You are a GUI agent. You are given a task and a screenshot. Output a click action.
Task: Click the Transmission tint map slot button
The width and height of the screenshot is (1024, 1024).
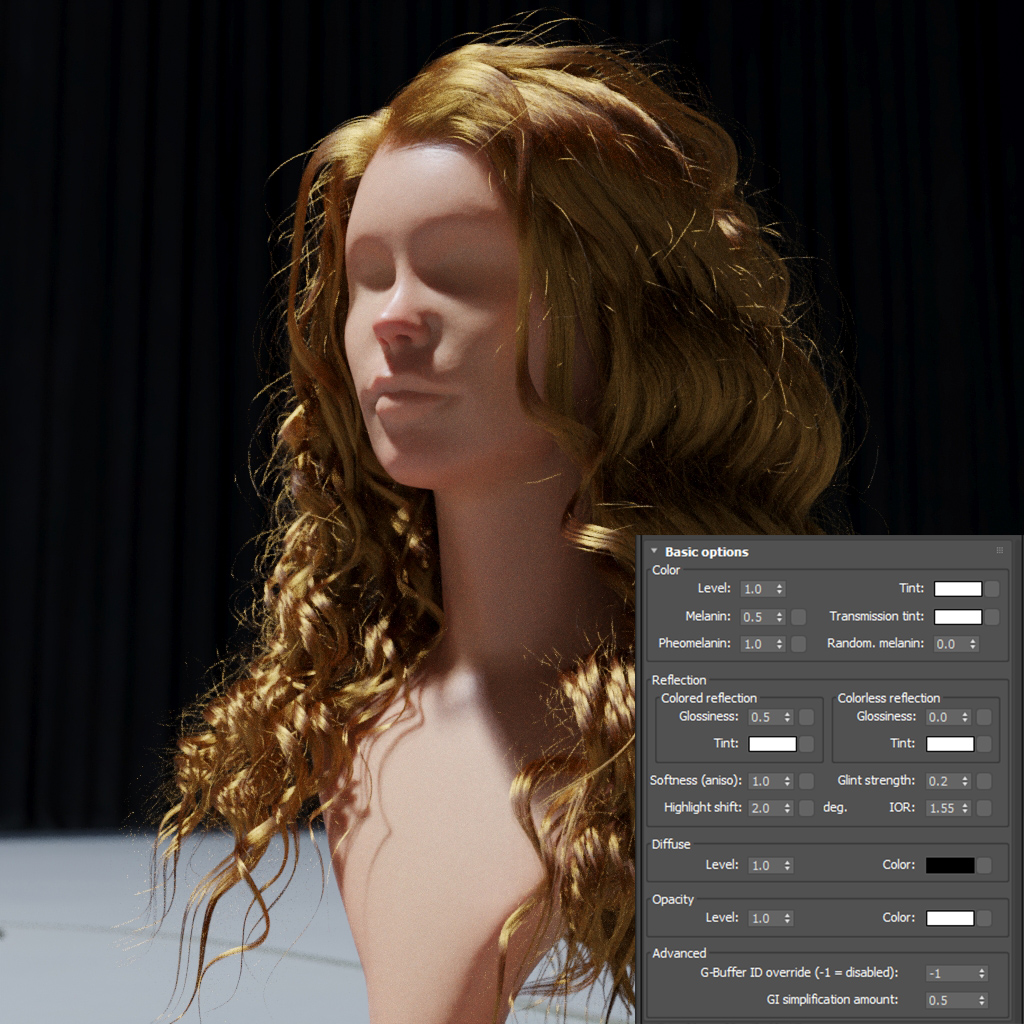pyautogui.click(x=992, y=616)
